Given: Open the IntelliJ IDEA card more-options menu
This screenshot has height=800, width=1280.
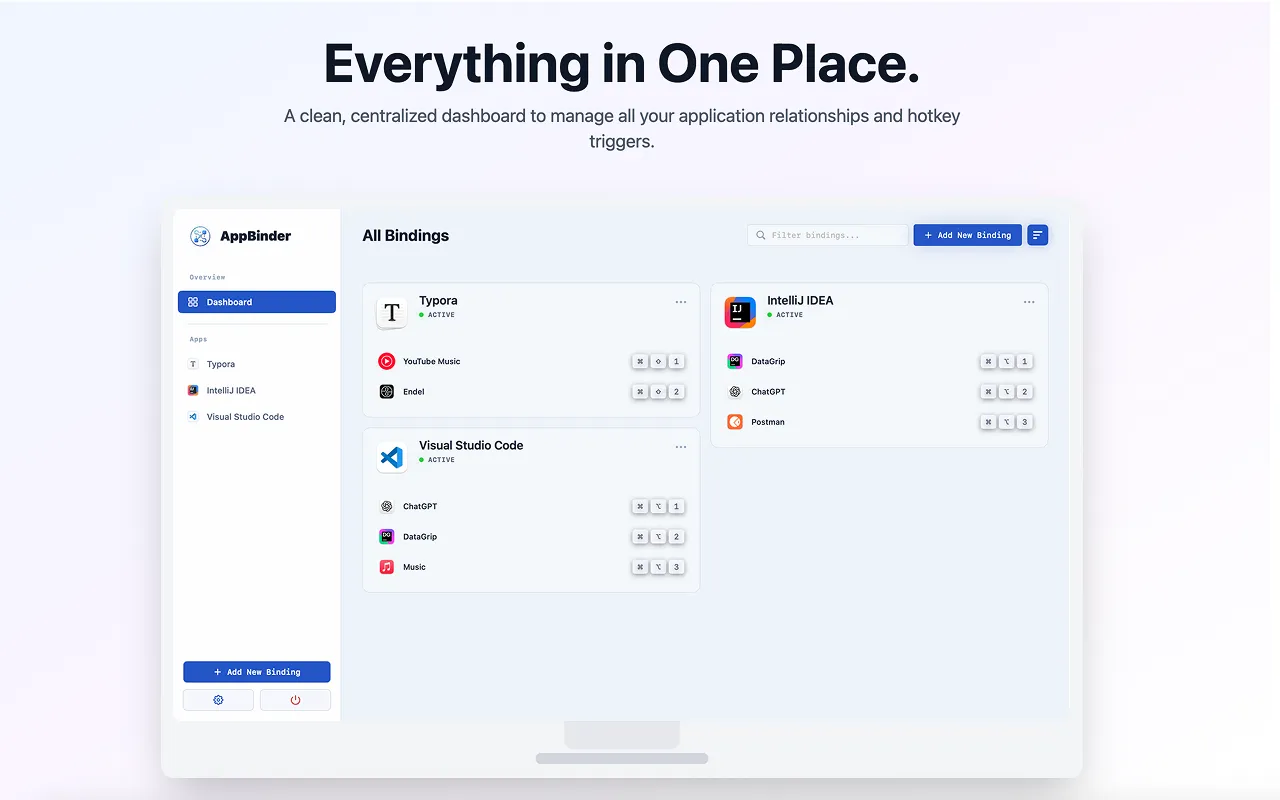Looking at the screenshot, I should 1029,302.
